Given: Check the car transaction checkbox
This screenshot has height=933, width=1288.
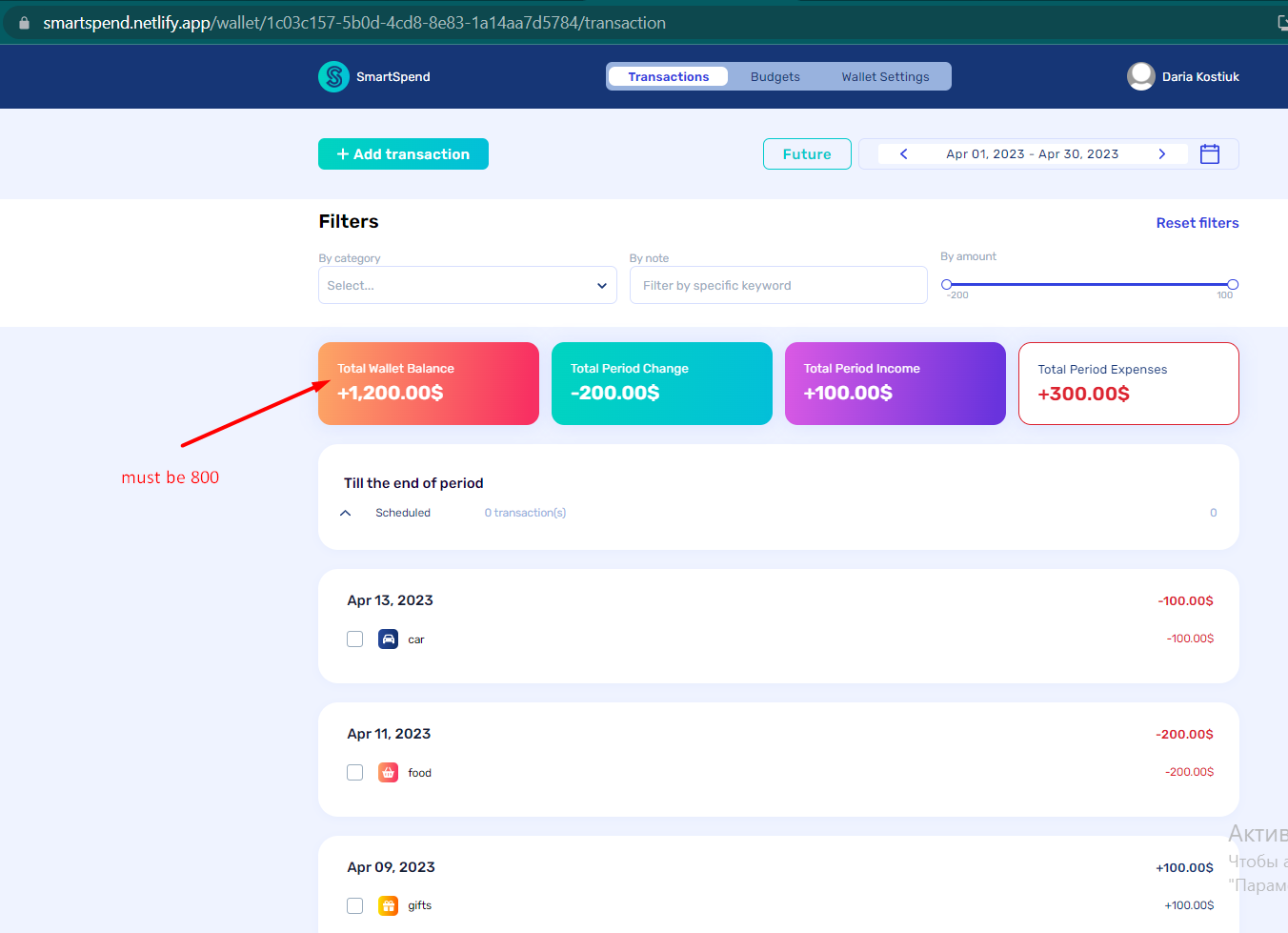Looking at the screenshot, I should click(x=354, y=639).
